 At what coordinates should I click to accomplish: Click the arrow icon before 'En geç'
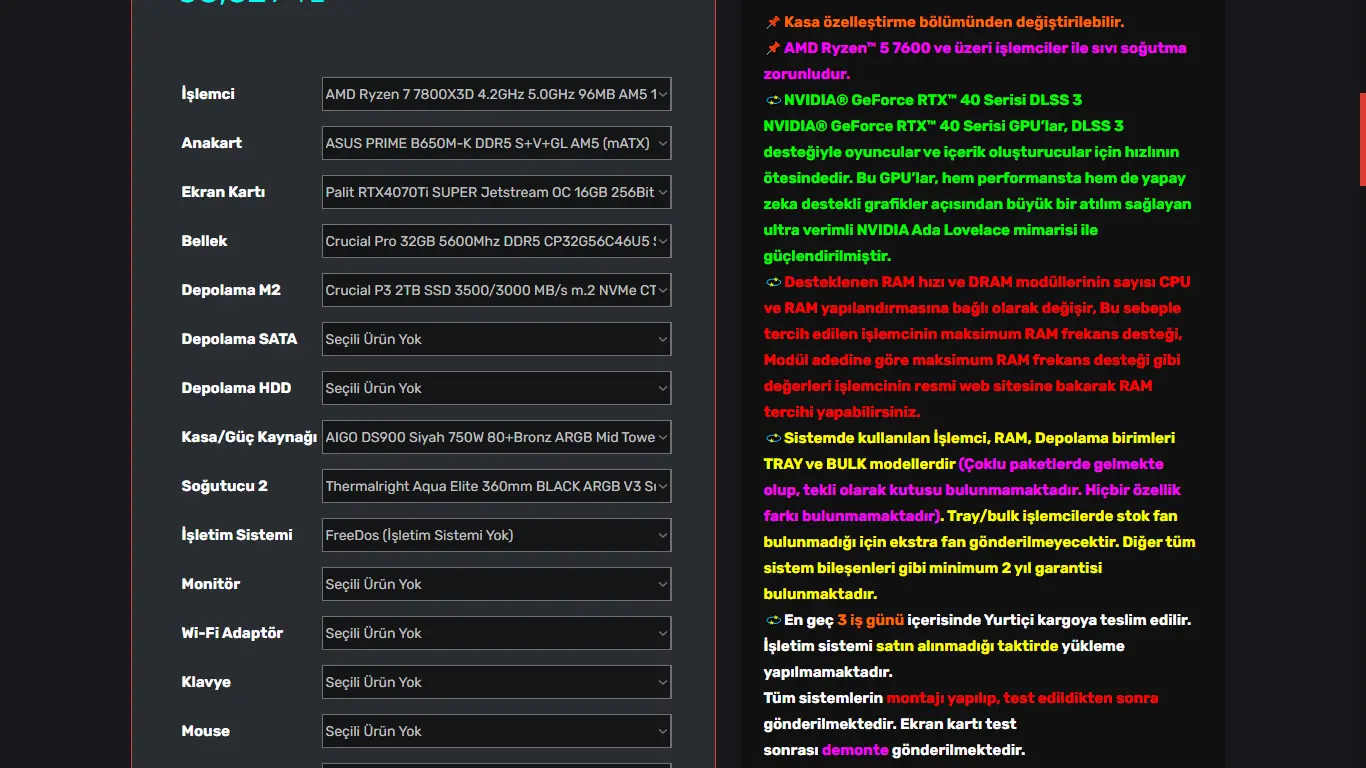[x=773, y=620]
